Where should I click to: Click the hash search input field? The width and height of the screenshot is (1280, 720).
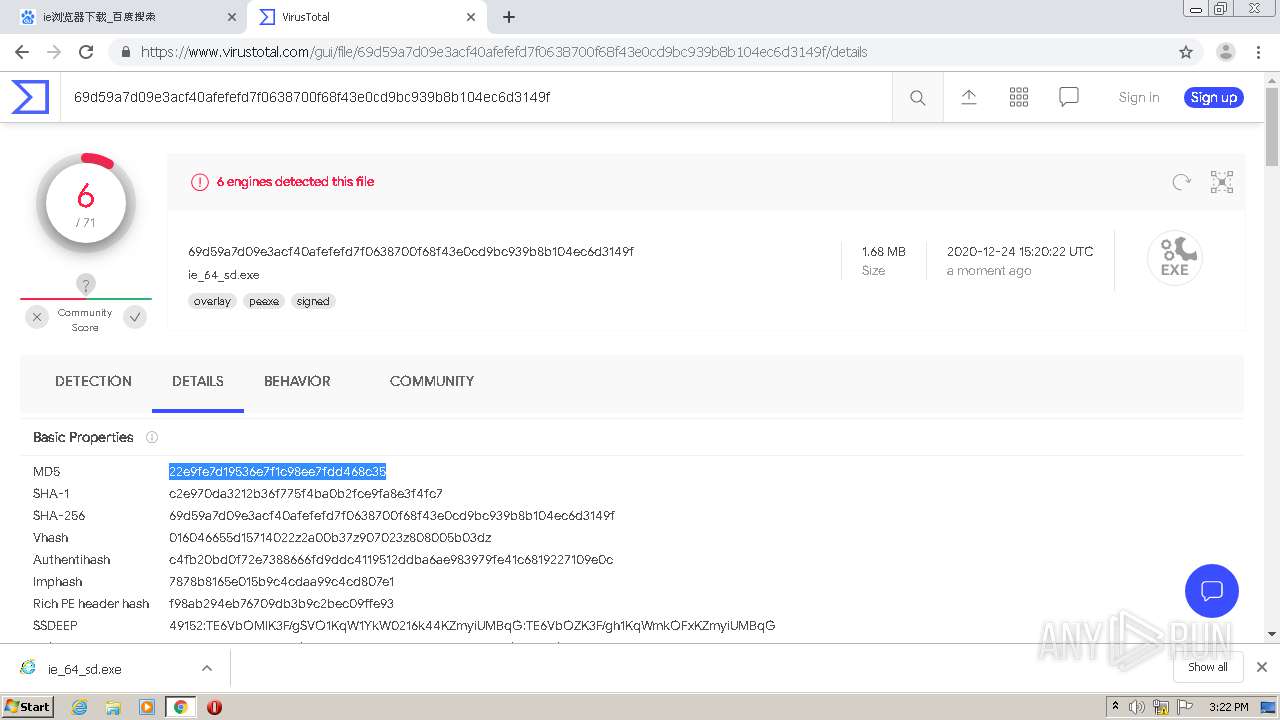point(477,97)
